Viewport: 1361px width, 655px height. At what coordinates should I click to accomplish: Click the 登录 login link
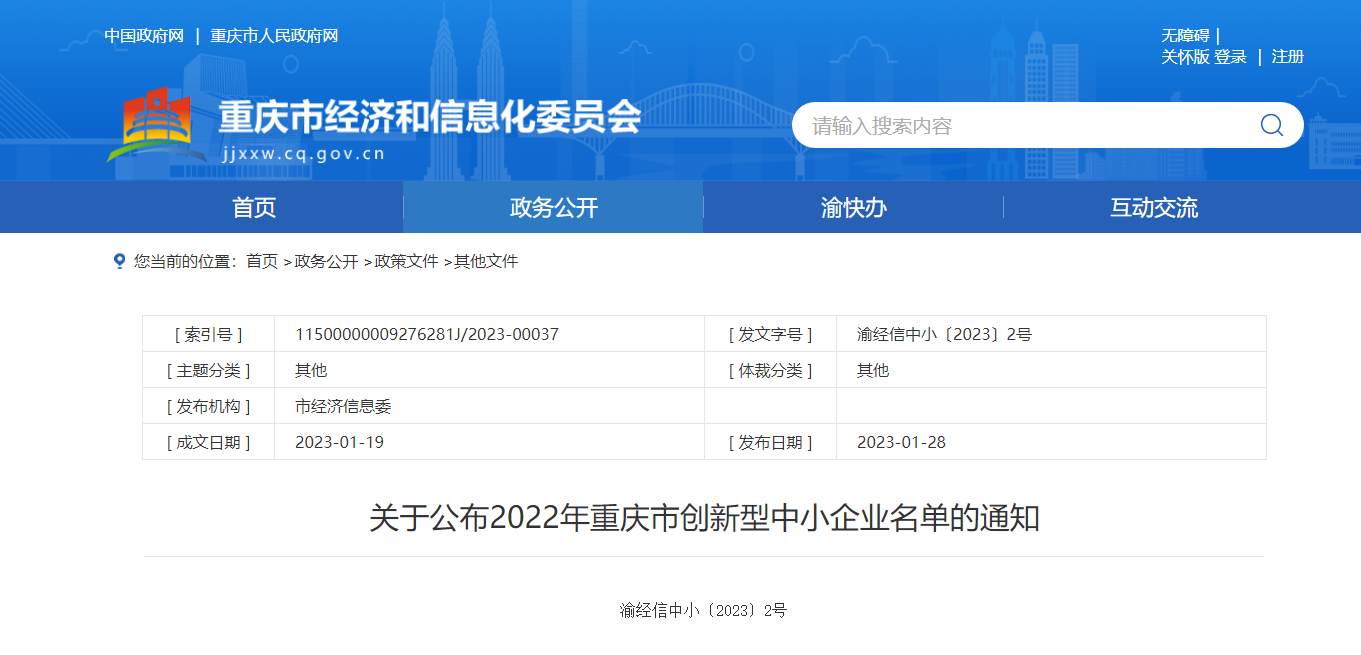click(1231, 57)
